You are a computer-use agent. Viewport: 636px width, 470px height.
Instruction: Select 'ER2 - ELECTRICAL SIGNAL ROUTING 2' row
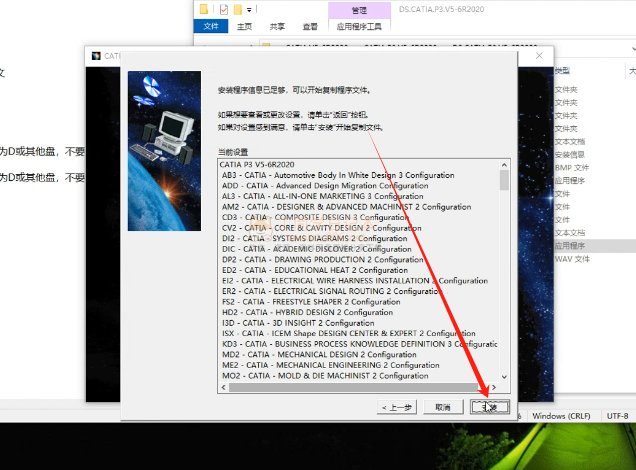pyautogui.click(x=331, y=291)
